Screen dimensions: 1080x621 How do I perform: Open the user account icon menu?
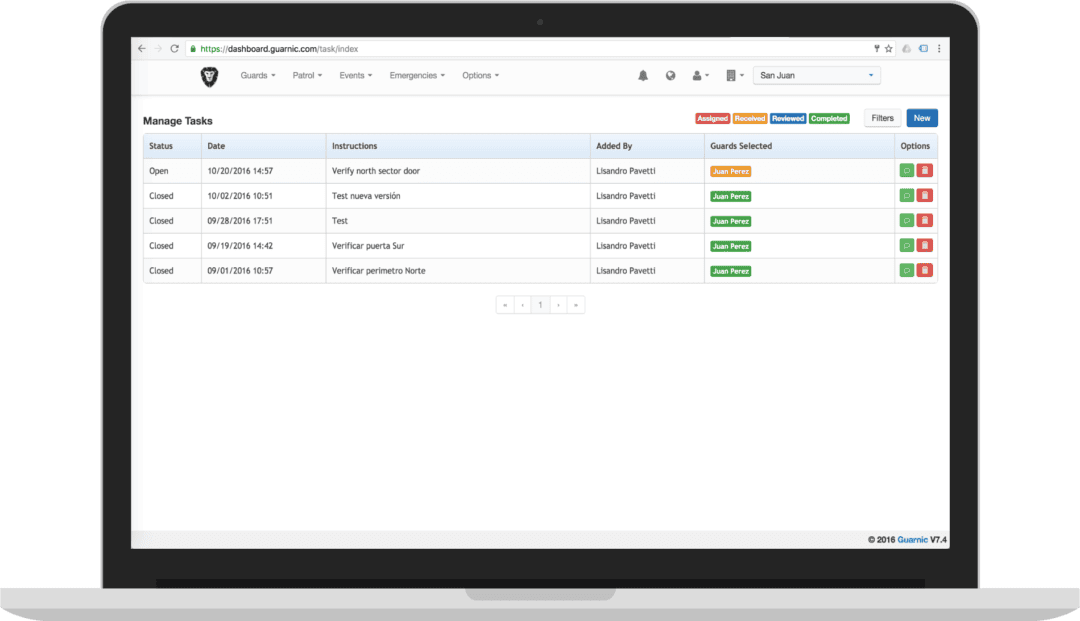[x=698, y=75]
